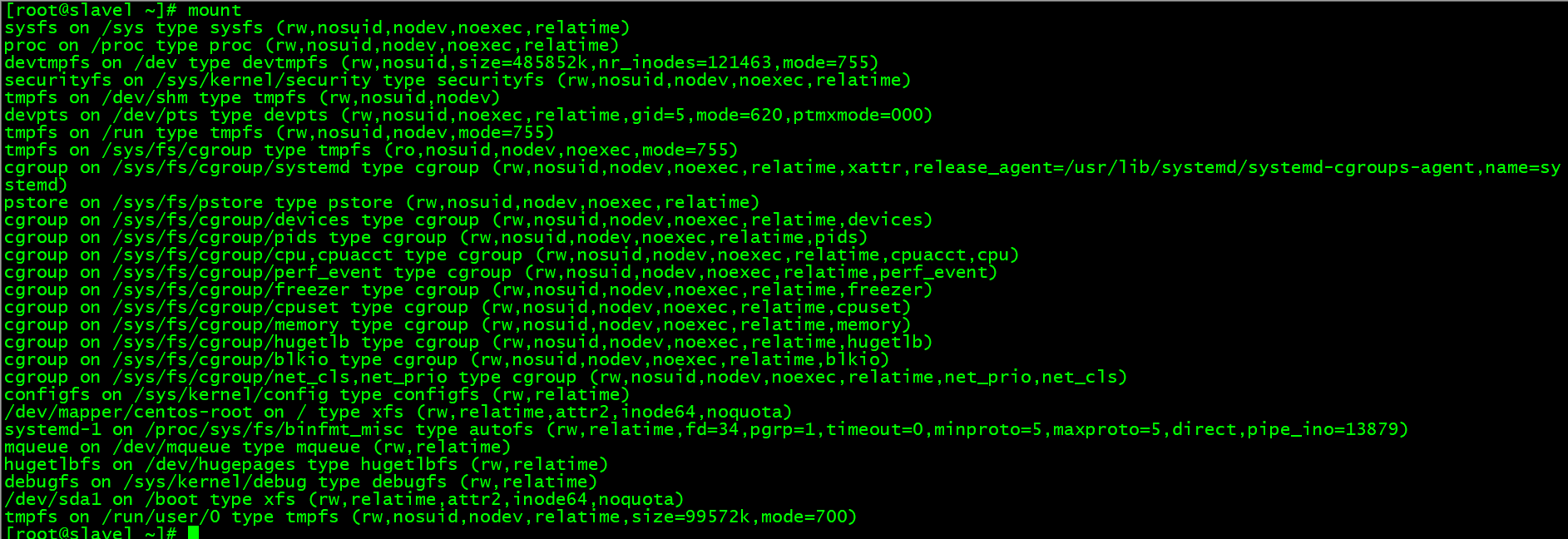Click the '/dev/shm' mount point
Screen dimensions: 1568x539
coord(145,97)
